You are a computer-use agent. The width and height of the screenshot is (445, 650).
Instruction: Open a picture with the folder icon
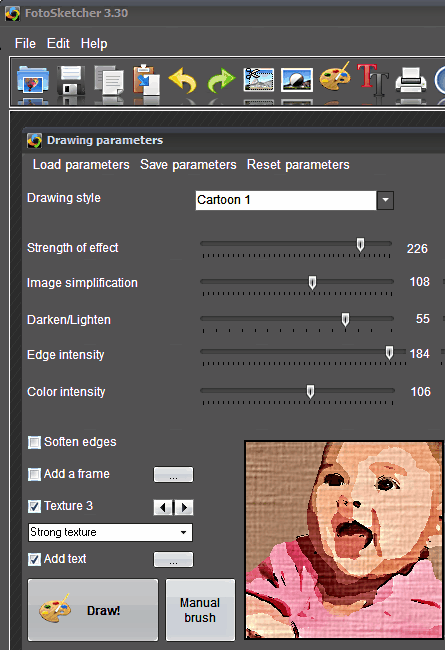click(x=33, y=79)
